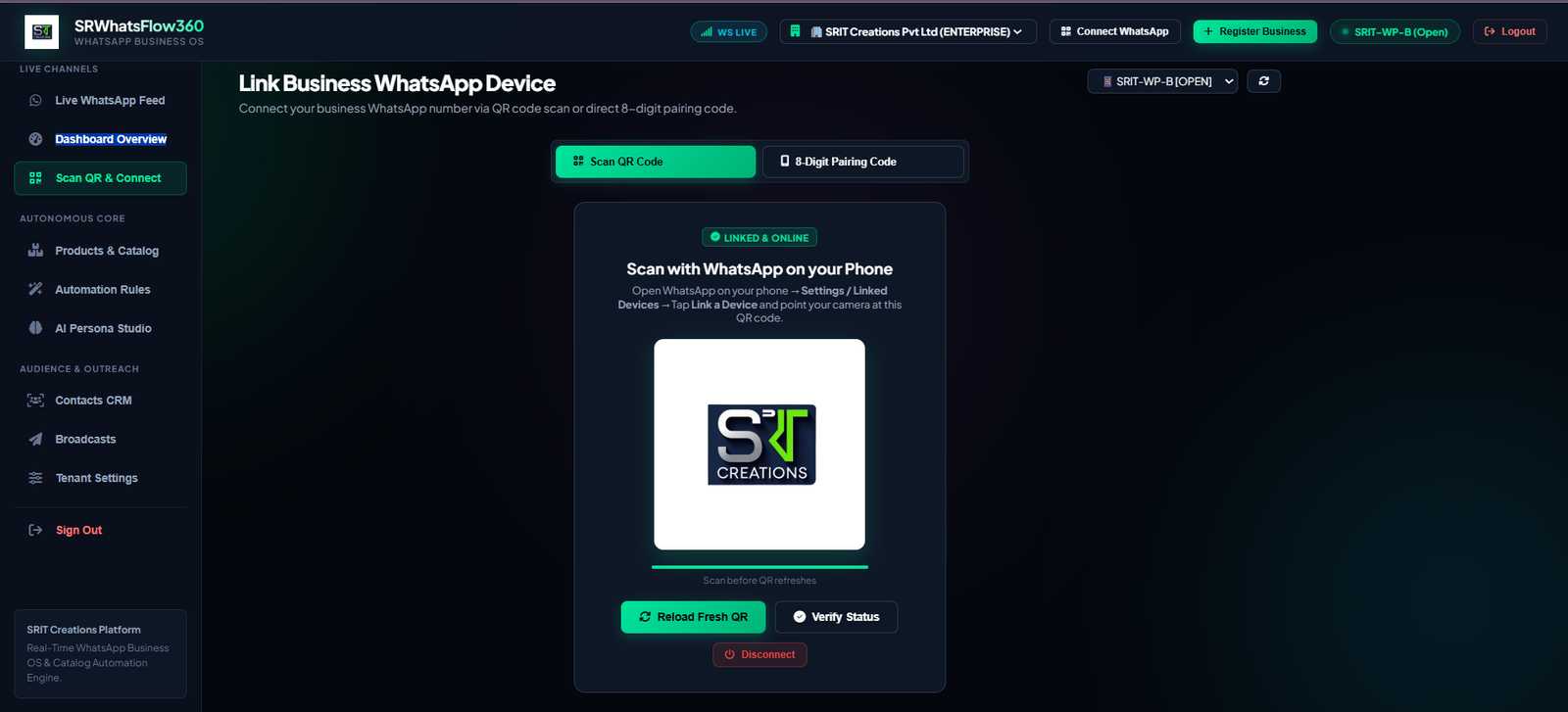Click Register Business button

1254,31
